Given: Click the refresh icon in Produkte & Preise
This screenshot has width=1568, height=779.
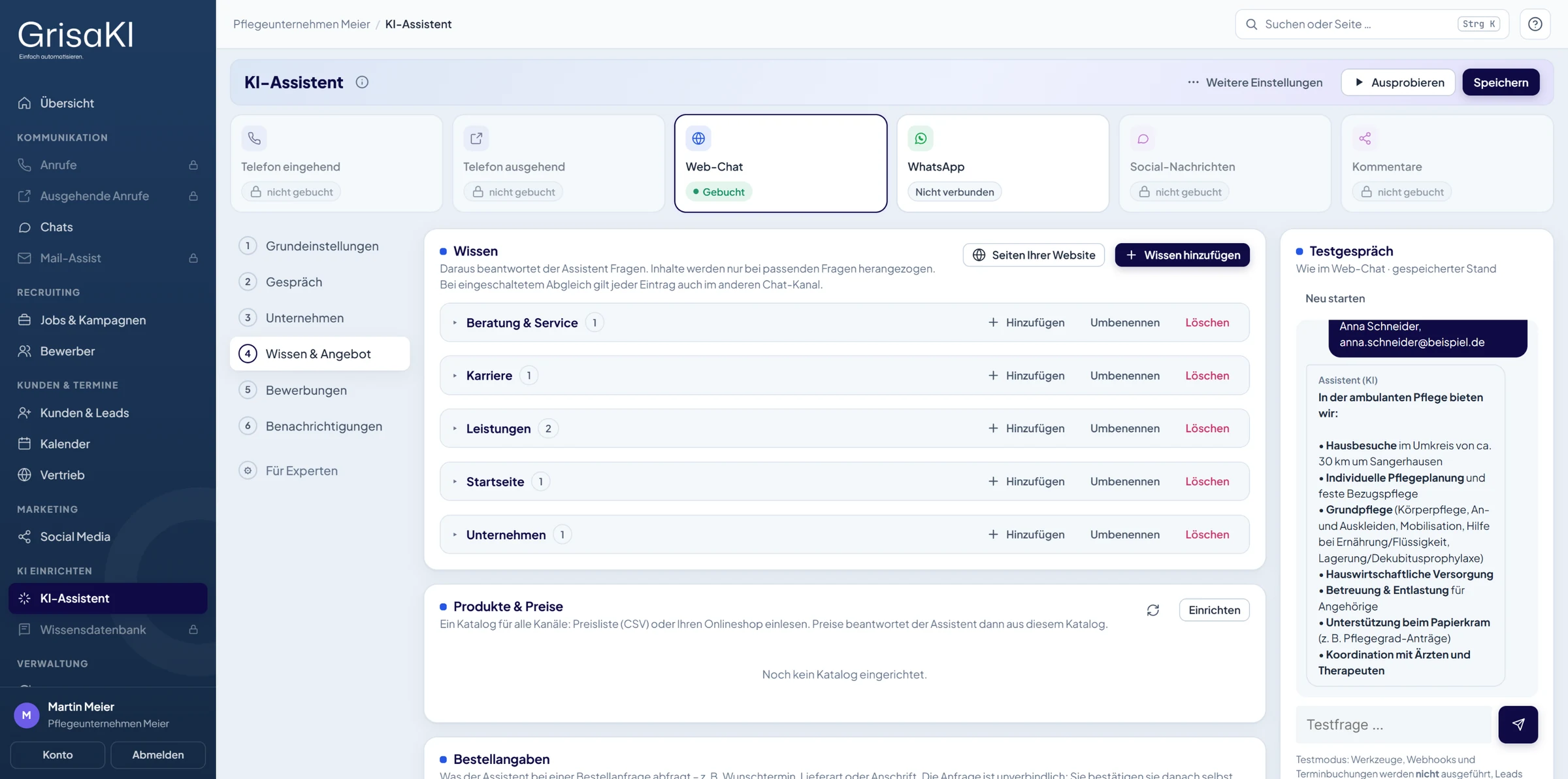Looking at the screenshot, I should [1153, 610].
